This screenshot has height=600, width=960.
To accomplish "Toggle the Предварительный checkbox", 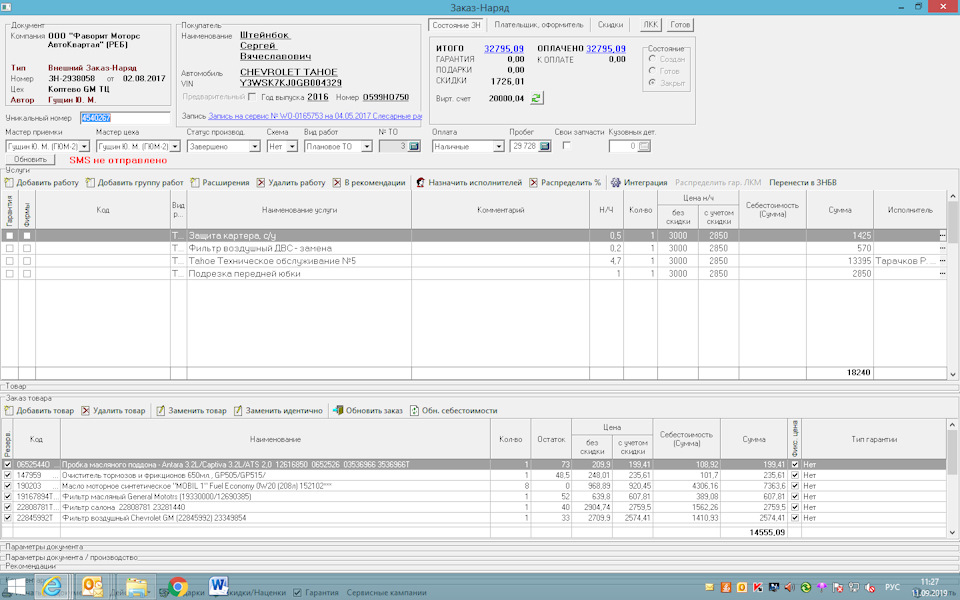I will [x=251, y=97].
